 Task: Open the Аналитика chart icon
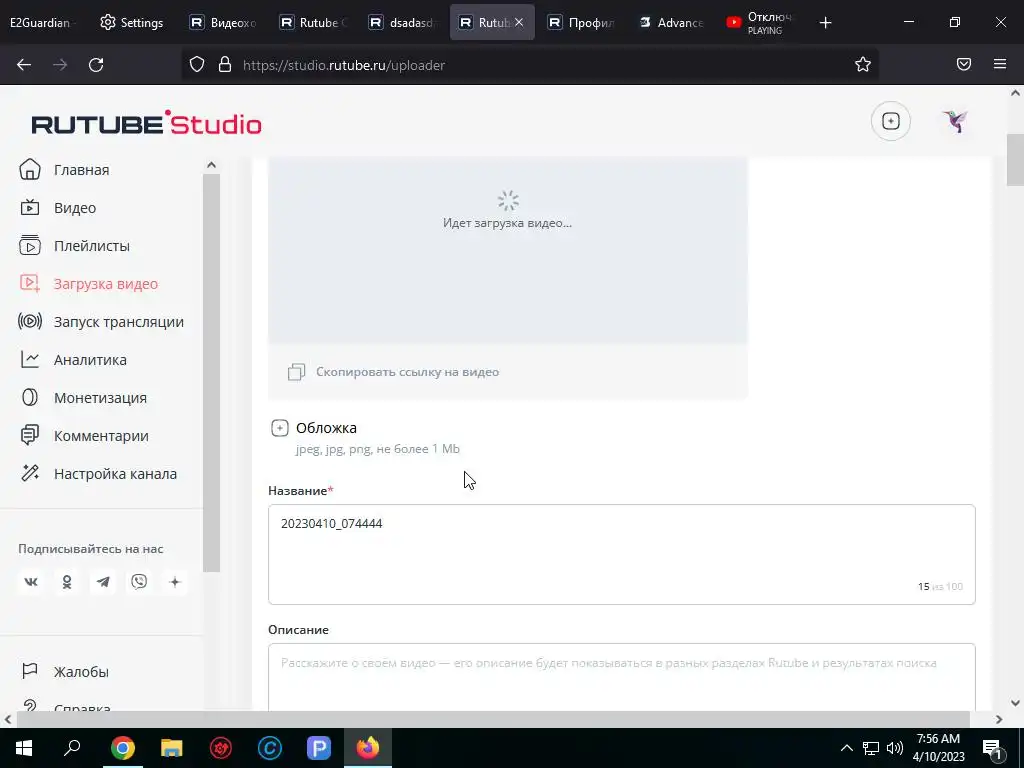[x=29, y=359]
